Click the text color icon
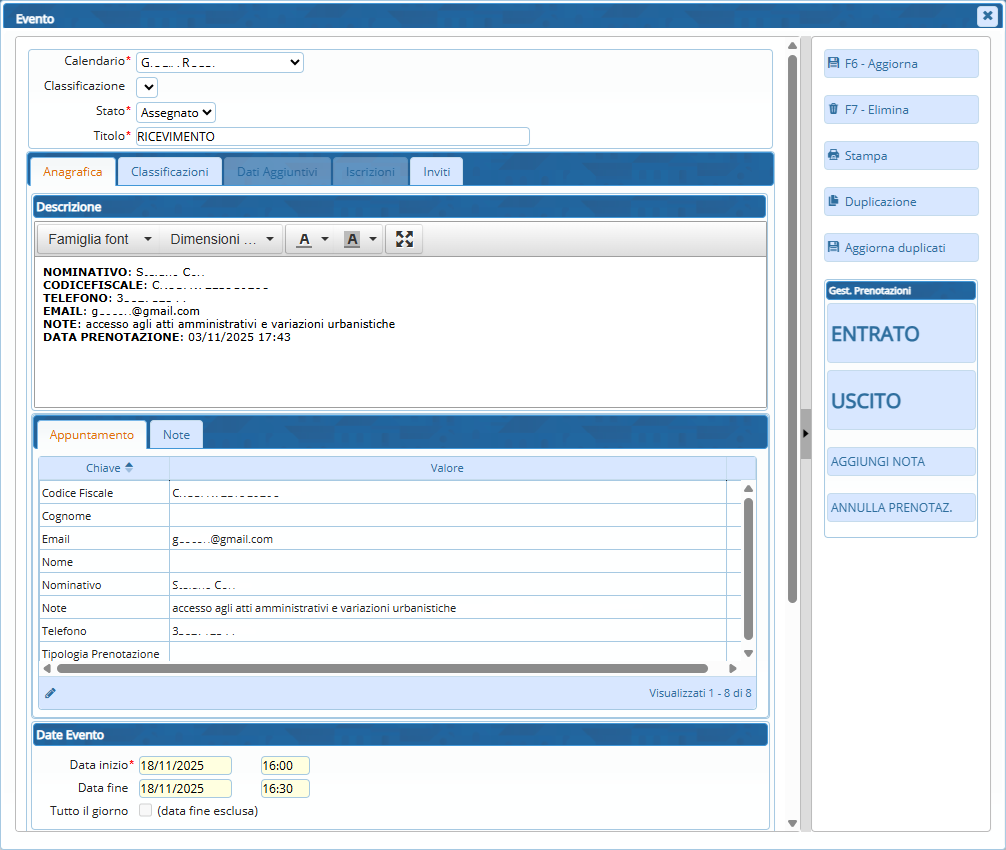This screenshot has height=850, width=1006. [x=305, y=239]
